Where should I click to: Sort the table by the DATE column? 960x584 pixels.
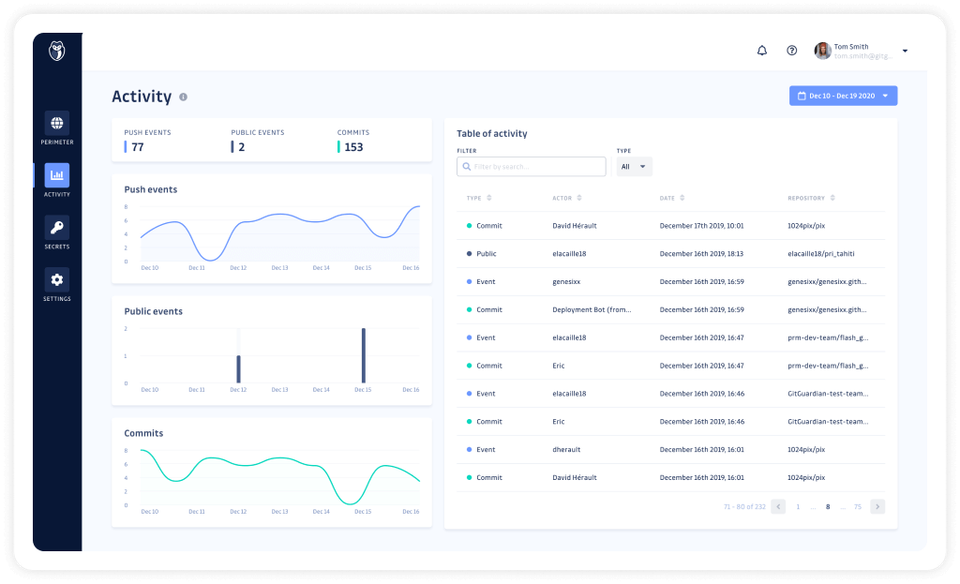pos(674,198)
